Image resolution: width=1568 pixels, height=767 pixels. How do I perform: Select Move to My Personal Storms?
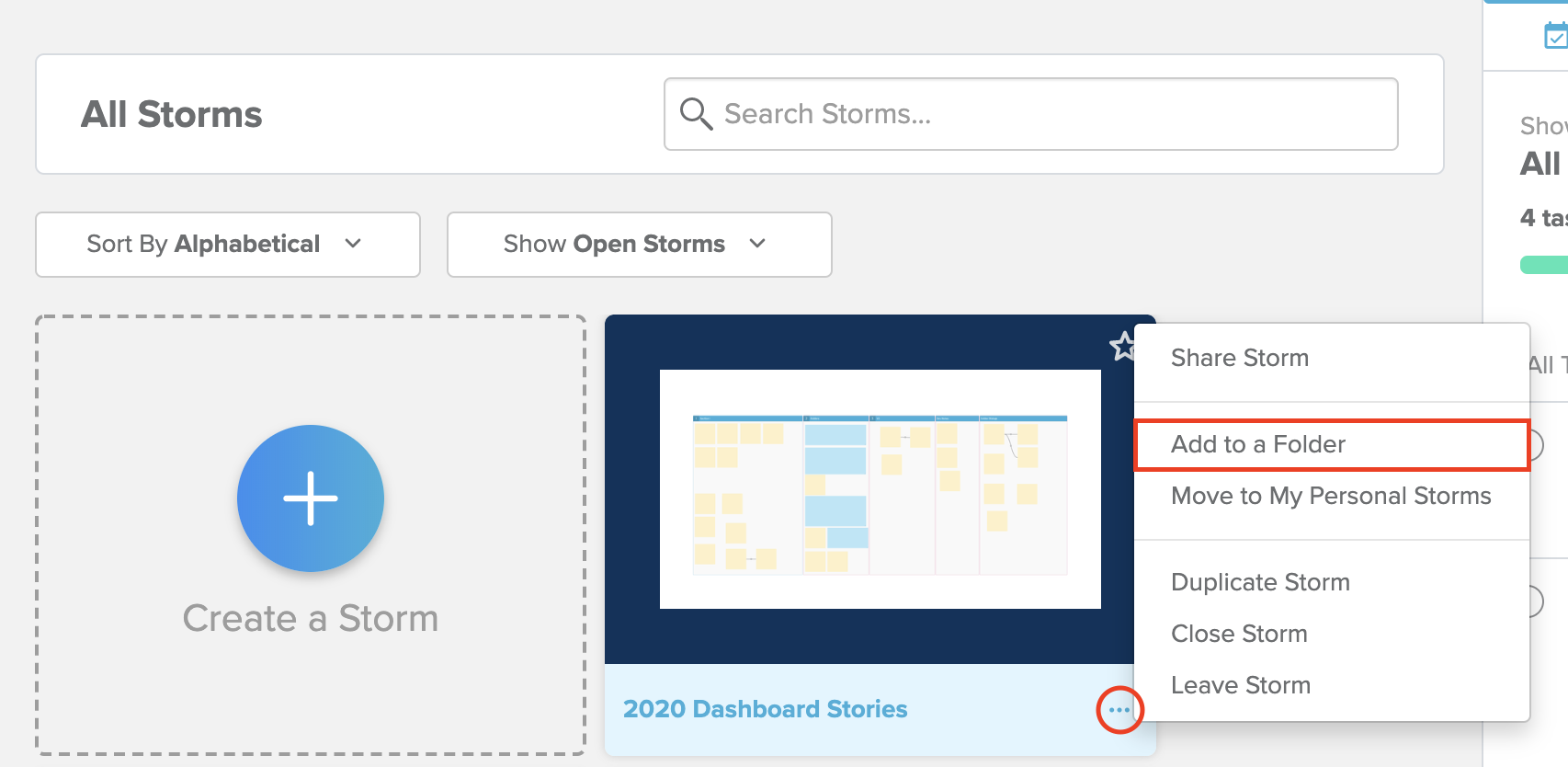tap(1332, 496)
